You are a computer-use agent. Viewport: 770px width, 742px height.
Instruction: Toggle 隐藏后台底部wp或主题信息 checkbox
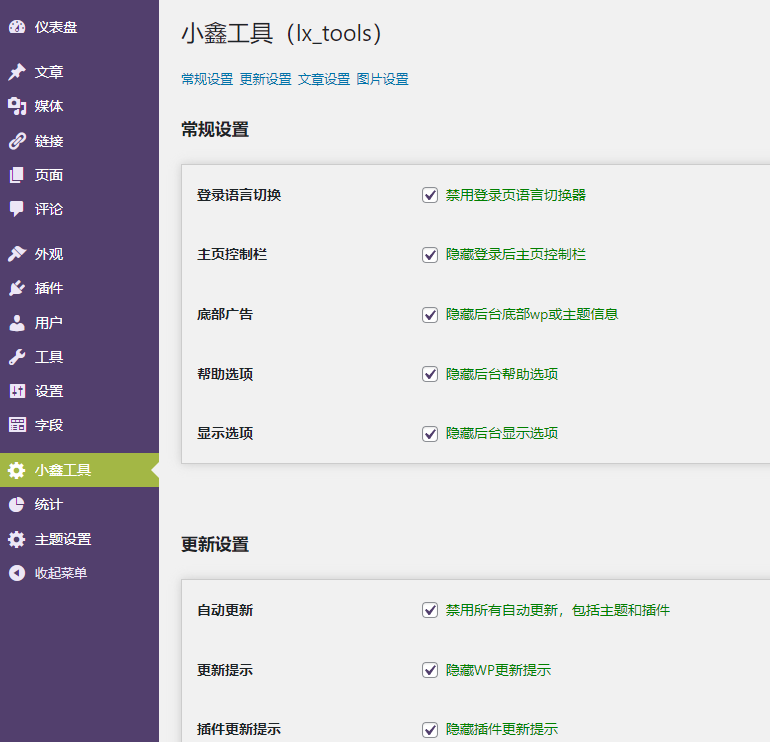[430, 315]
